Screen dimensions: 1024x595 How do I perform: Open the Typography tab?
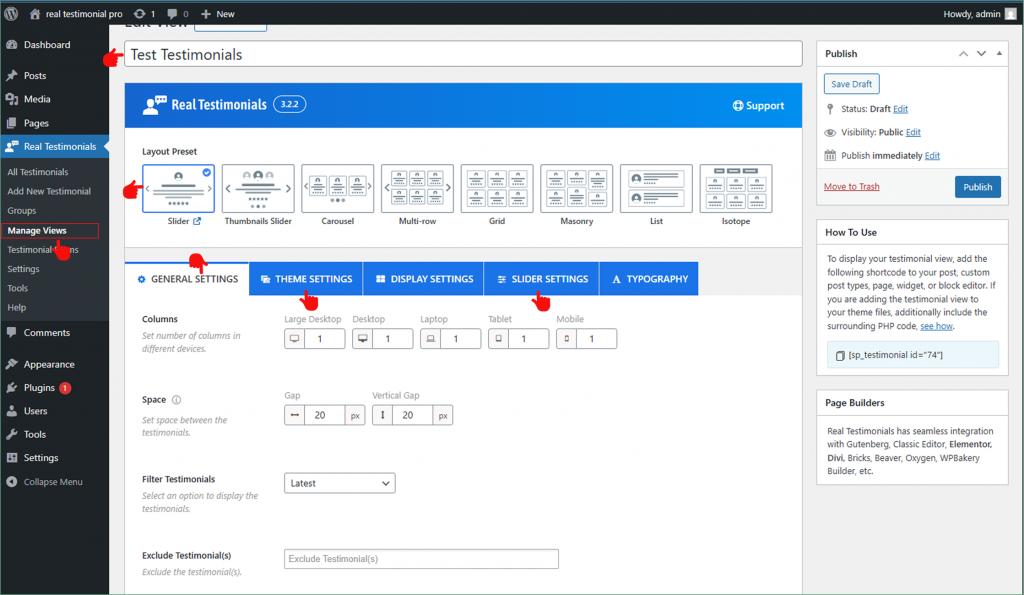point(649,279)
